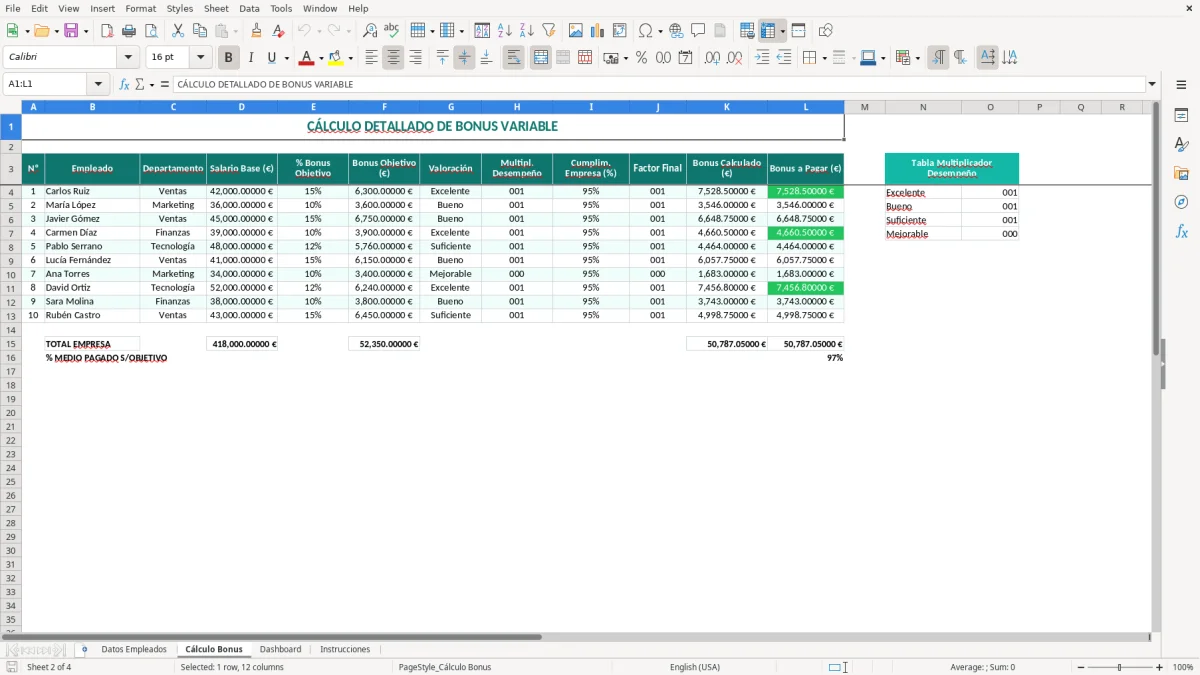The image size is (1200, 675).
Task: Toggle Align Right
Action: 415,58
